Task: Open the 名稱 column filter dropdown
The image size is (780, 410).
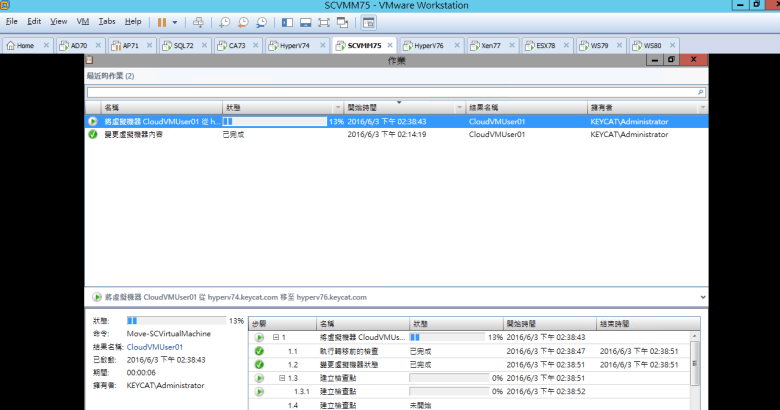Action: point(214,107)
